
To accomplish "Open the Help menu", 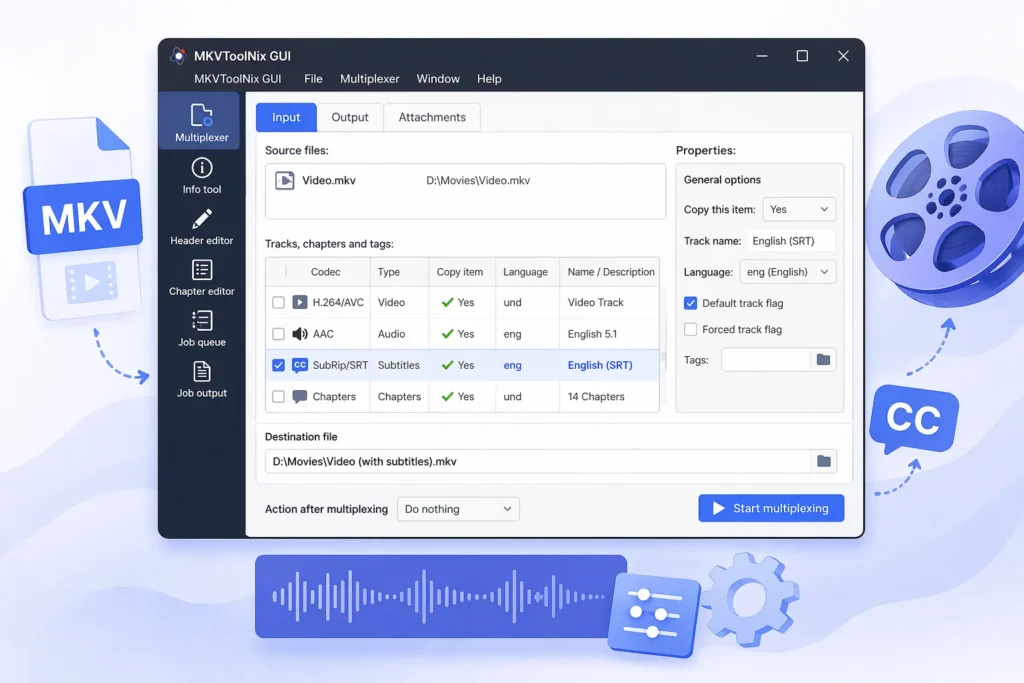I will tap(489, 79).
